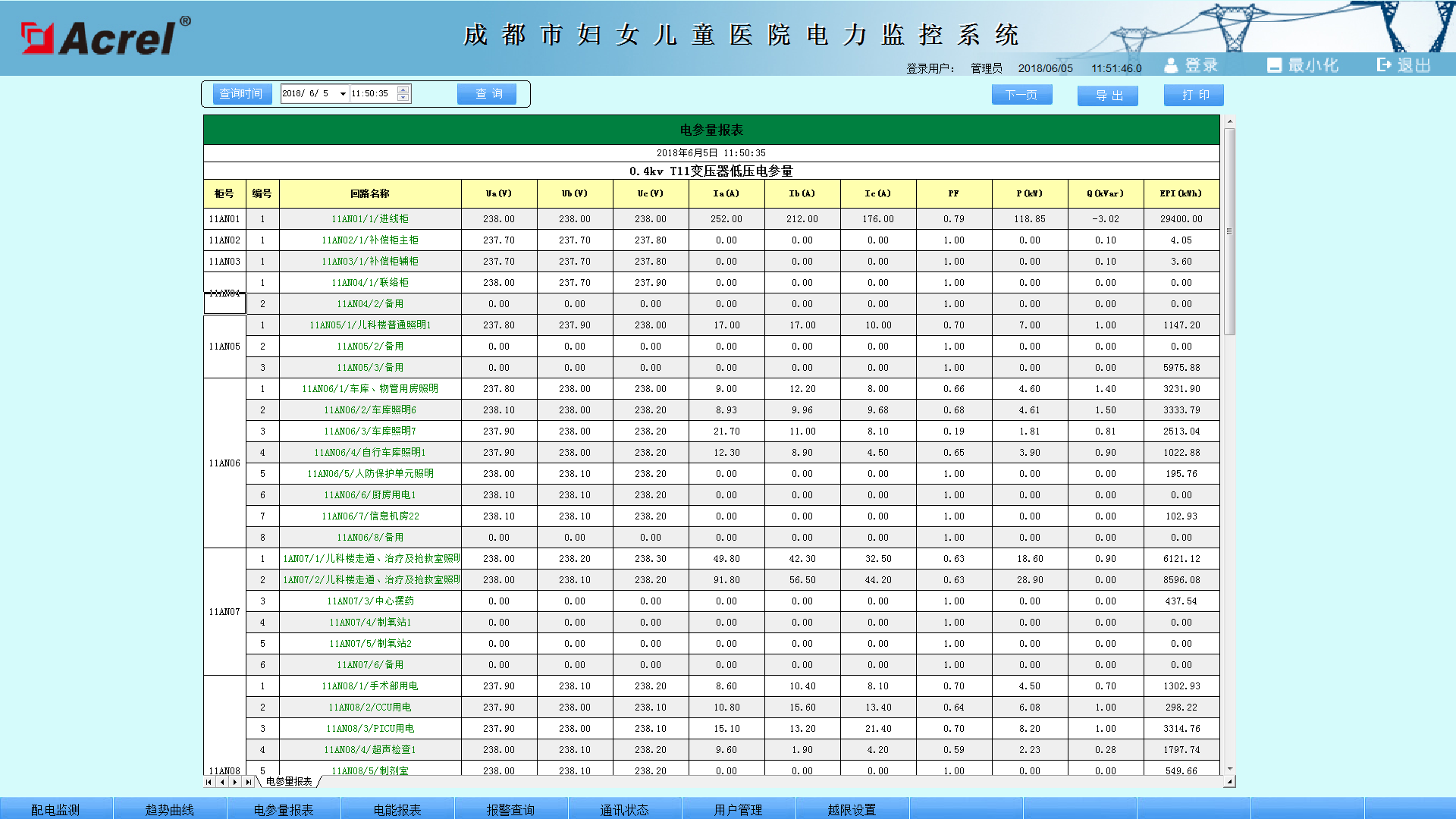
Task: Click the 查询 query button
Action: [x=487, y=94]
